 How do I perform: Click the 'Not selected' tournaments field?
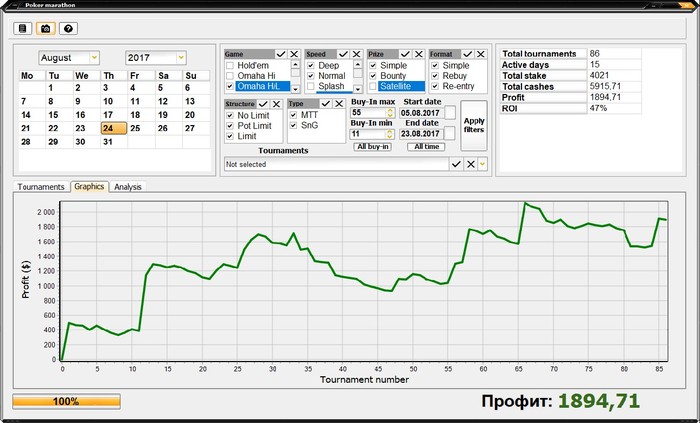[x=336, y=164]
